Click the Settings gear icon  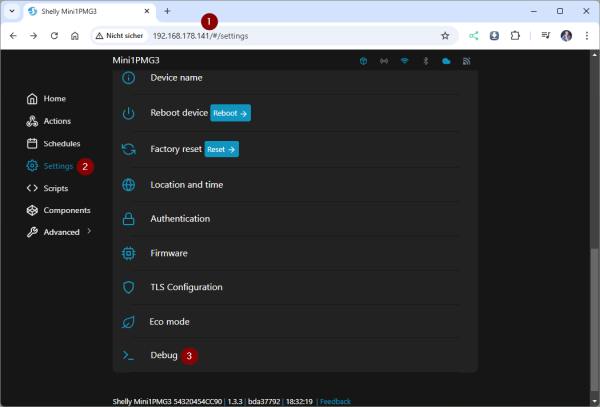[32, 166]
